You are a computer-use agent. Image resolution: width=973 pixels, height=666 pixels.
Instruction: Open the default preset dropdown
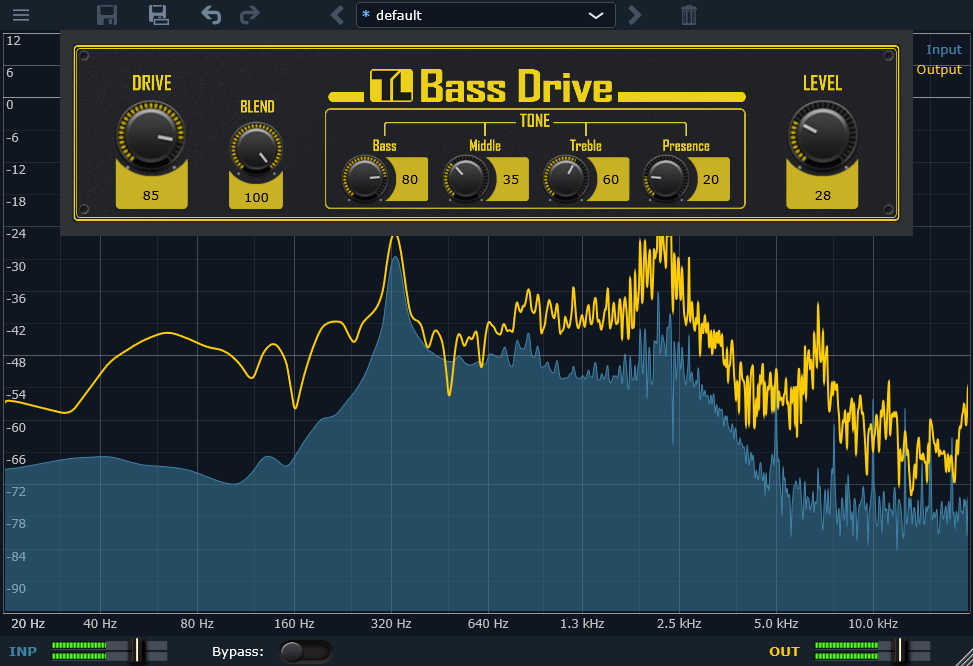(485, 15)
